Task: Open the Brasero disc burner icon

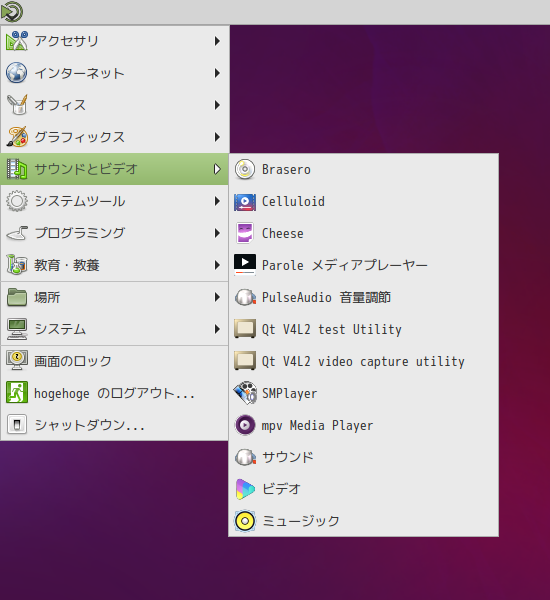Action: click(245, 170)
